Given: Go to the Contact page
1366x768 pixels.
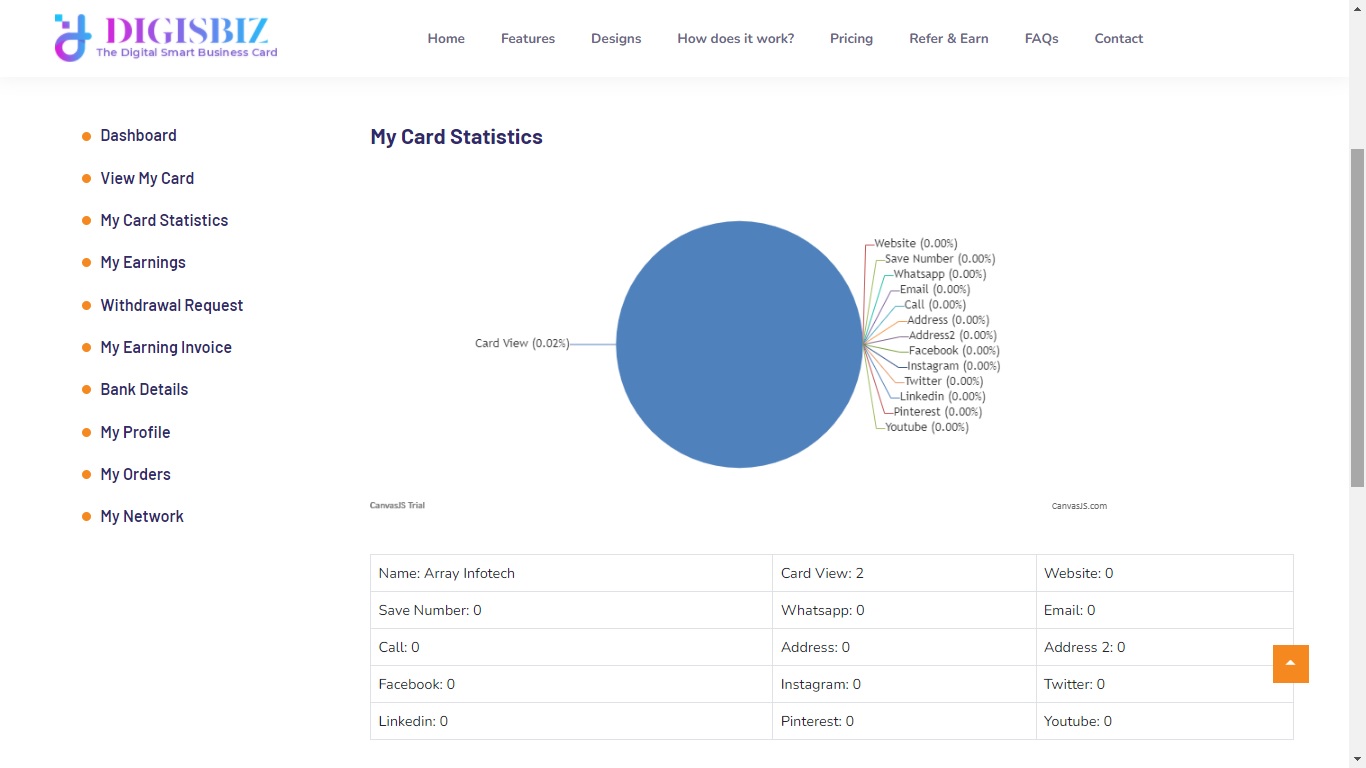Looking at the screenshot, I should [1118, 39].
